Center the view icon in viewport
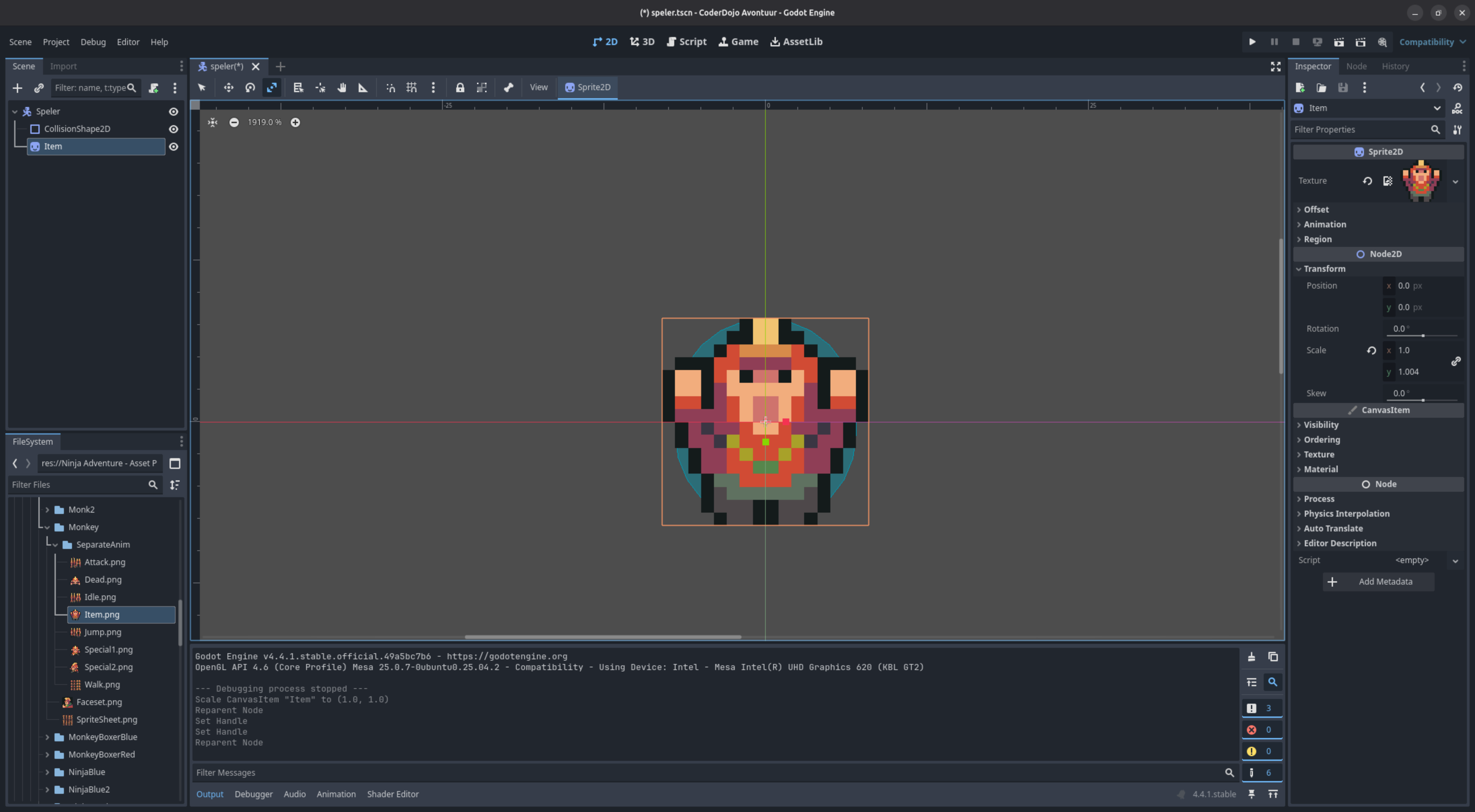Image resolution: width=1475 pixels, height=812 pixels. 212,122
